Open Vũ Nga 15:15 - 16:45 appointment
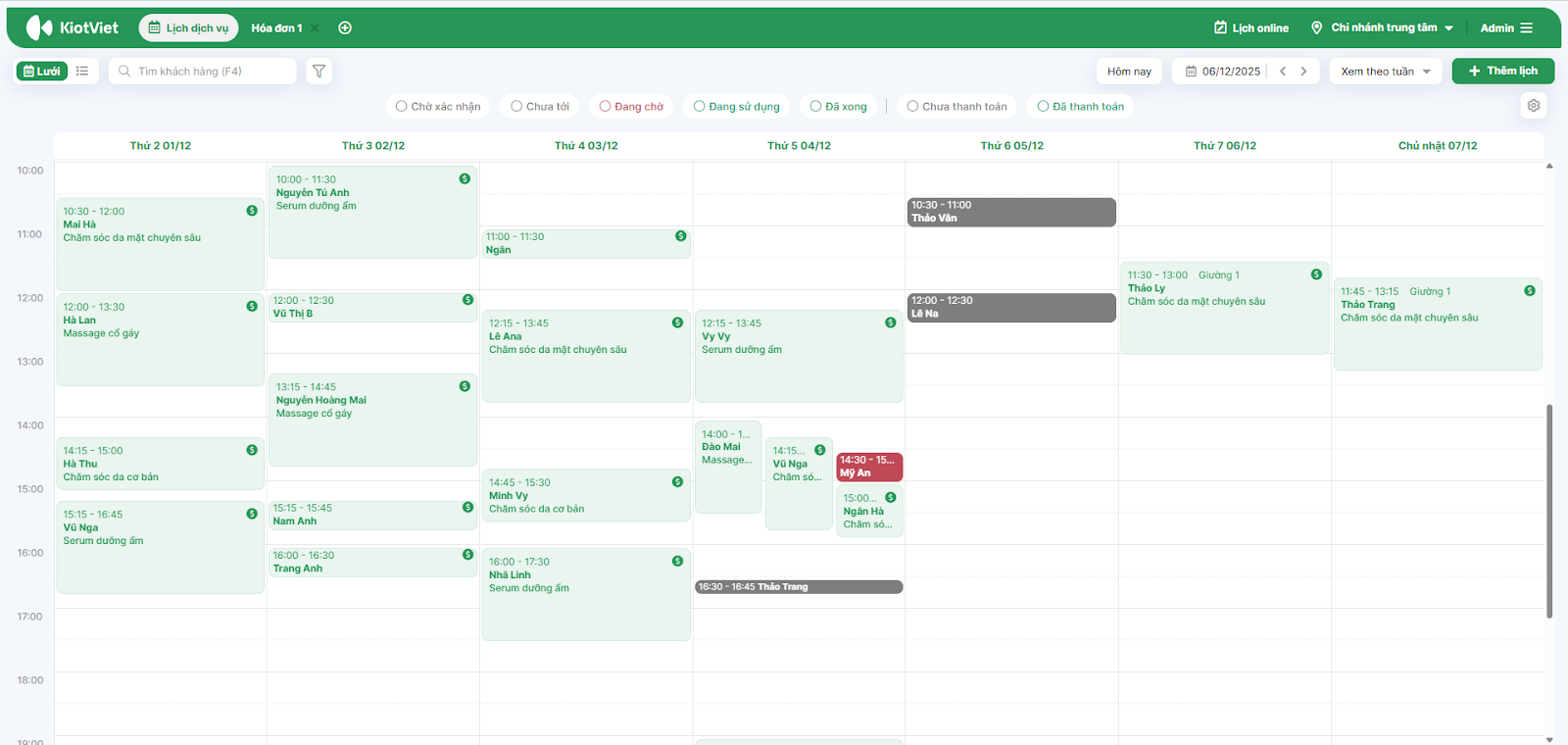The image size is (1568, 745). click(160, 547)
